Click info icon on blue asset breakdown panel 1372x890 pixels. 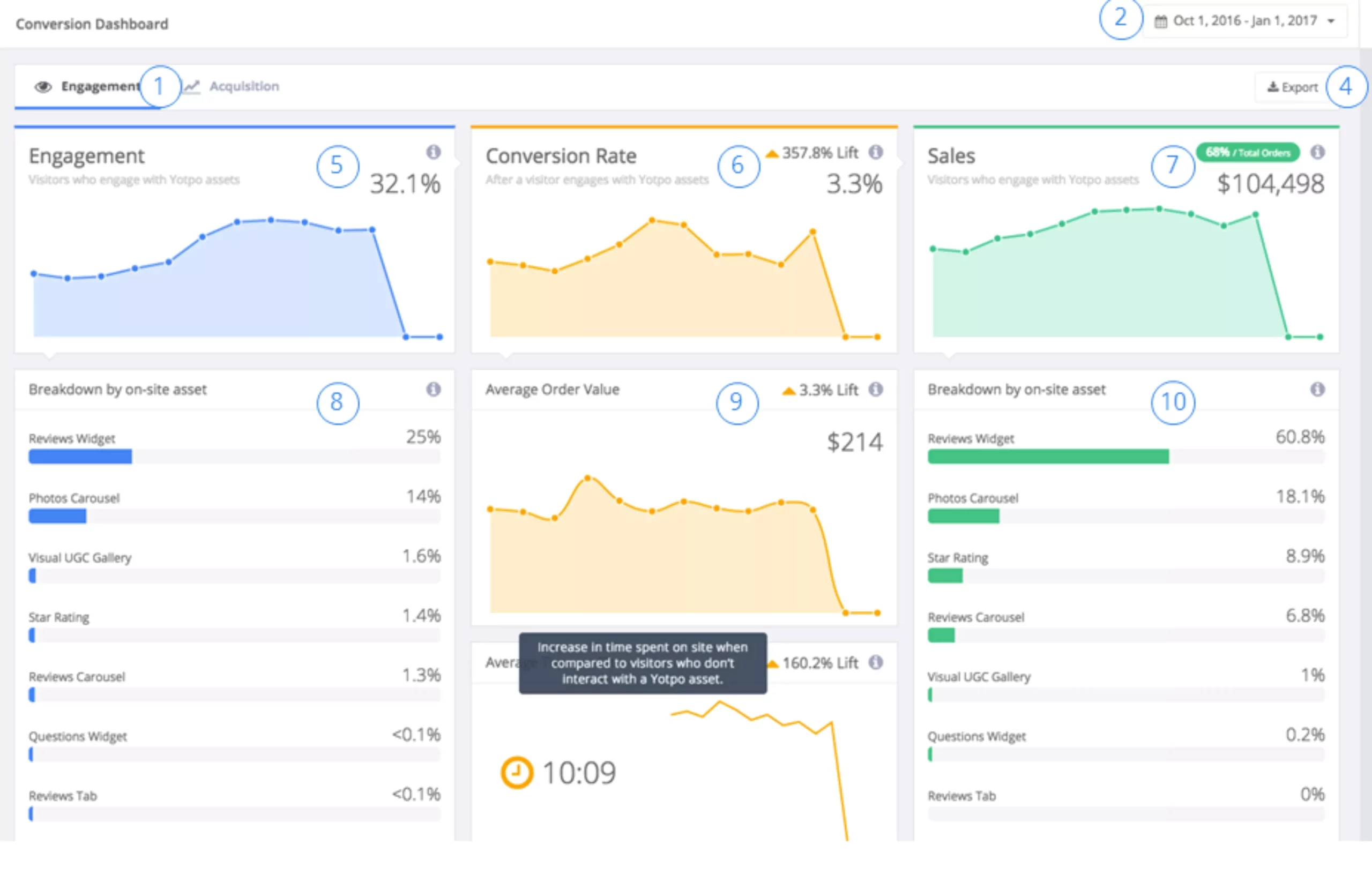click(x=434, y=390)
